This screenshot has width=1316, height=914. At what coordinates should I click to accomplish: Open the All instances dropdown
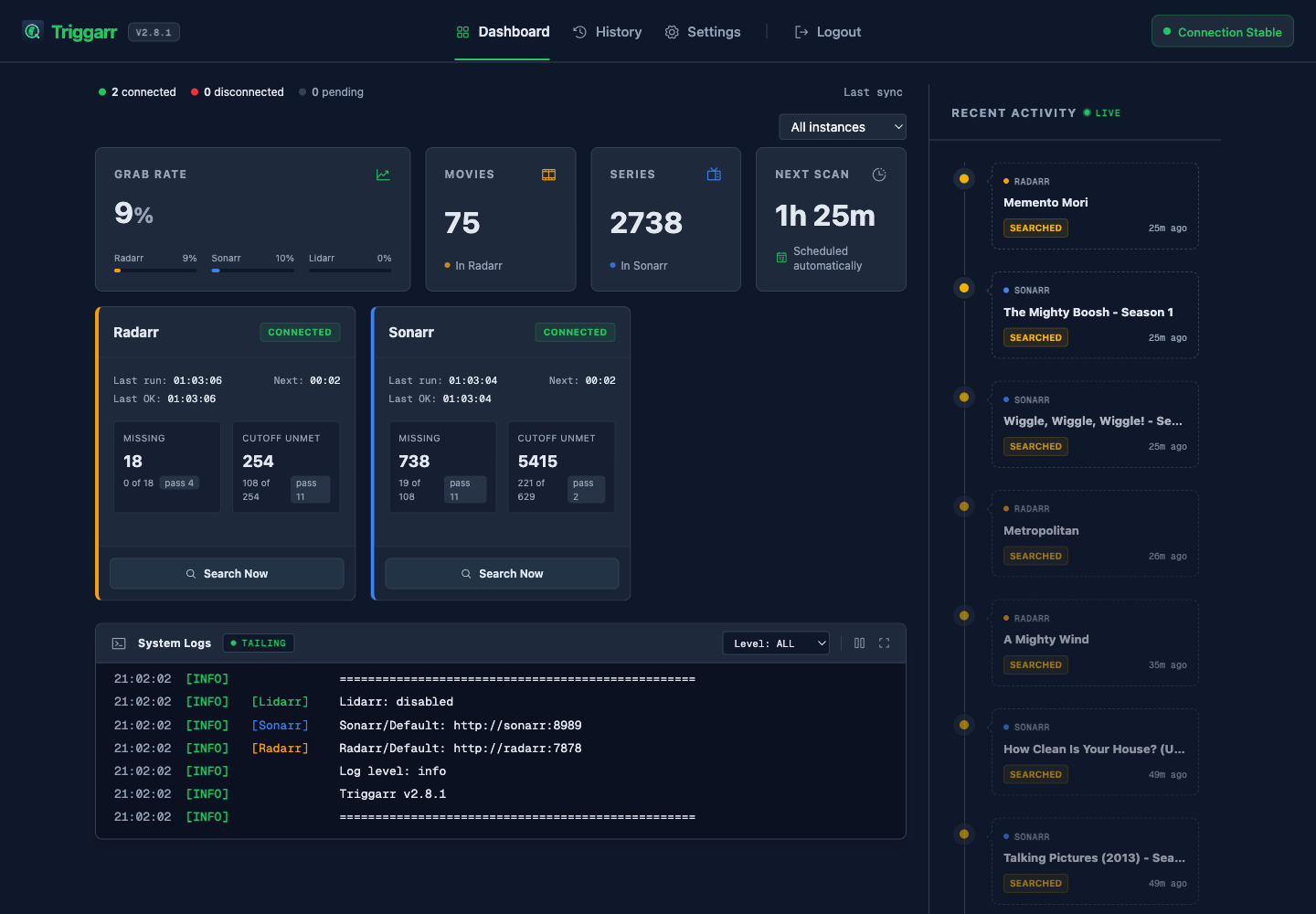click(843, 127)
